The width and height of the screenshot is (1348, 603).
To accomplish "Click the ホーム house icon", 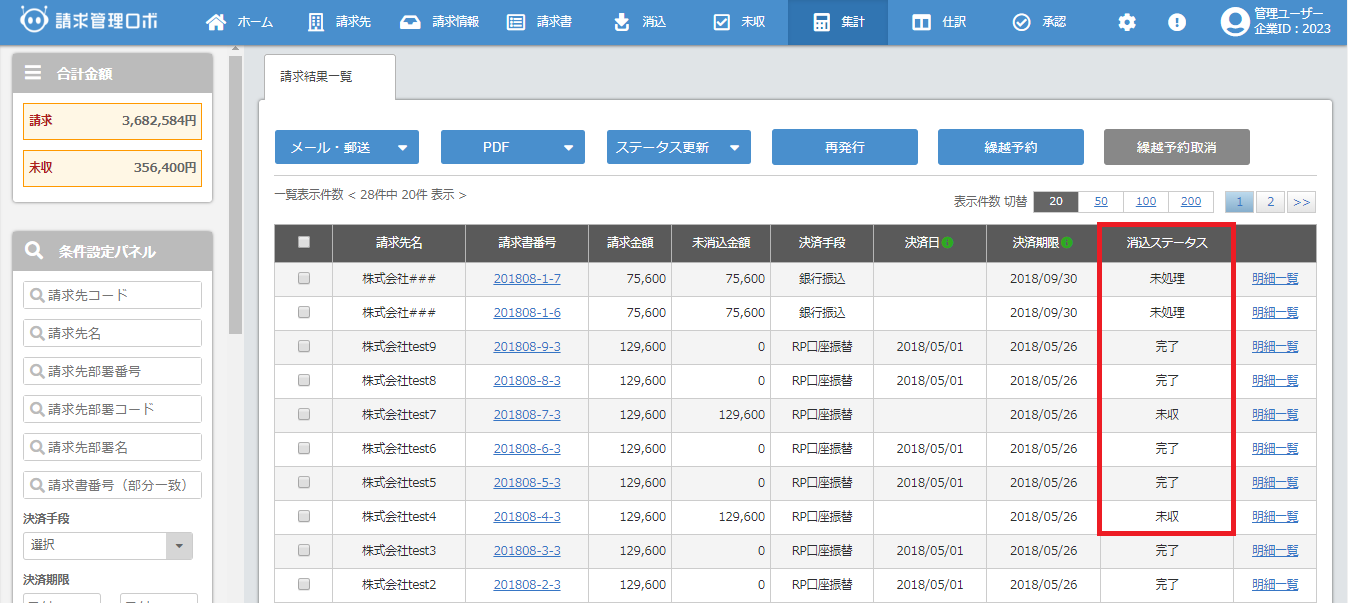I will [x=216, y=22].
